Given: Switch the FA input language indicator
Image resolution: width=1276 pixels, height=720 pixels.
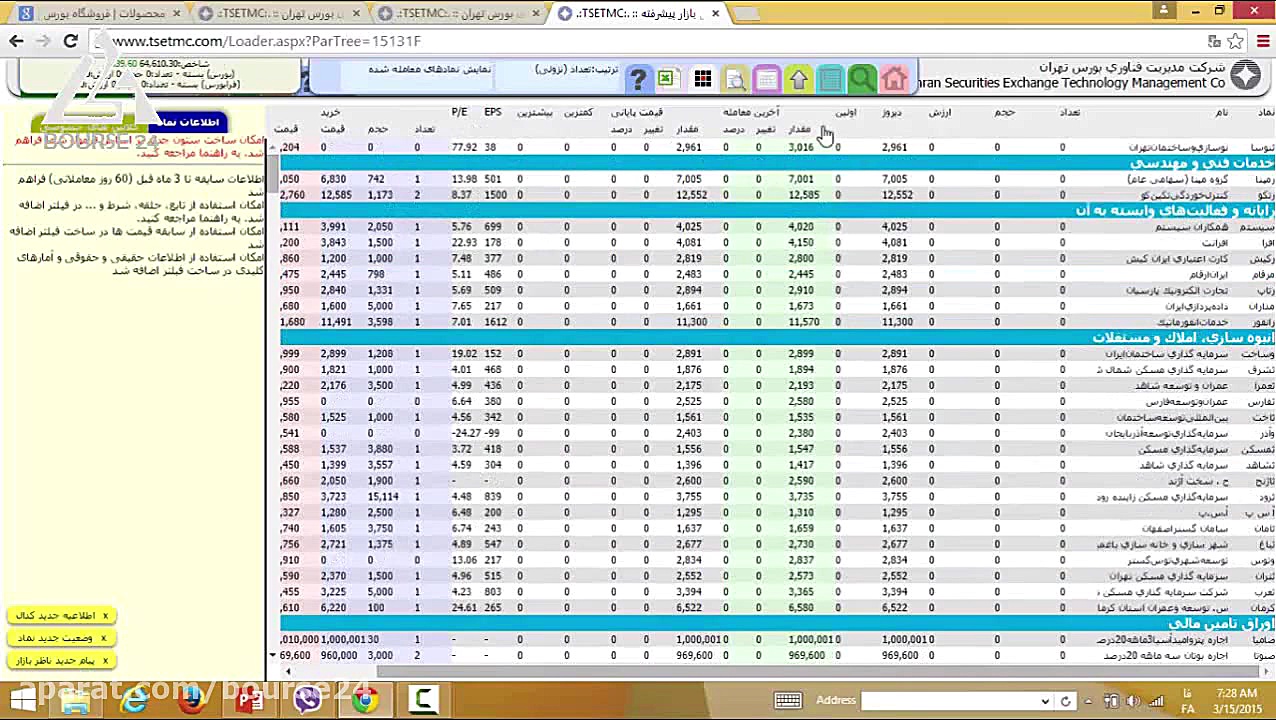Looking at the screenshot, I should coord(1188,701).
